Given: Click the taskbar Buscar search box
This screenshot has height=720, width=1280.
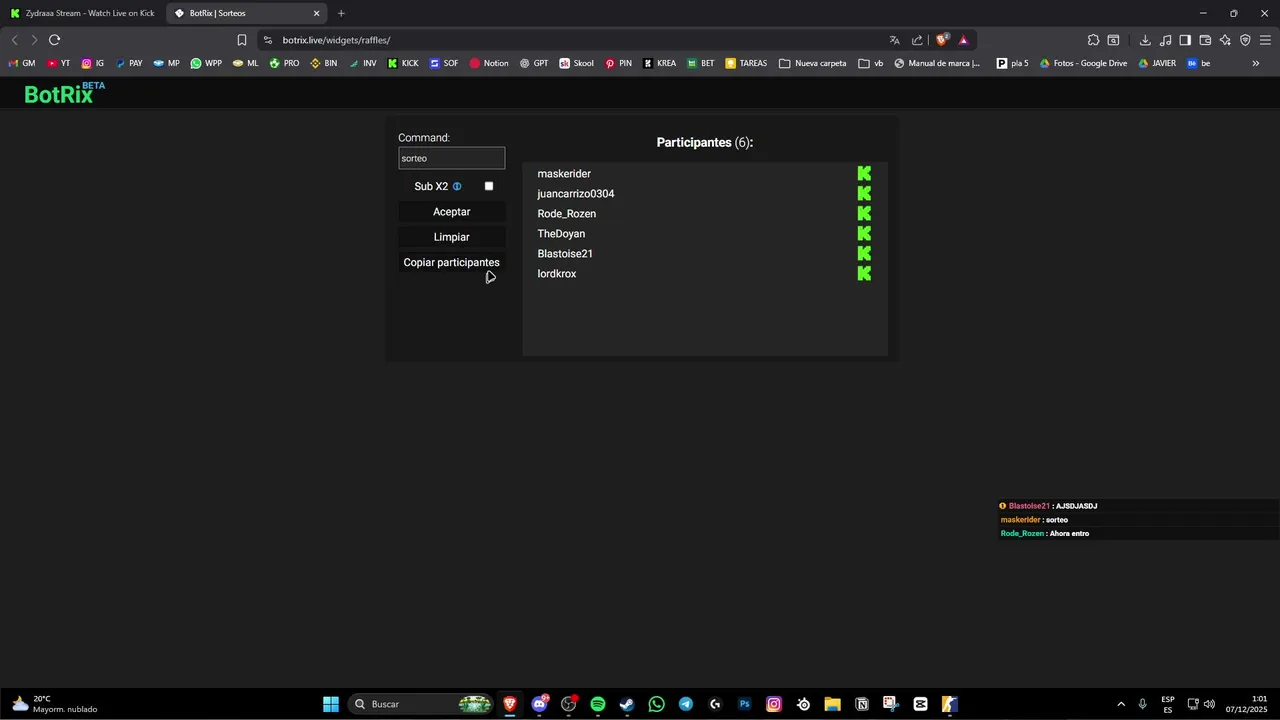Looking at the screenshot, I should [x=422, y=704].
